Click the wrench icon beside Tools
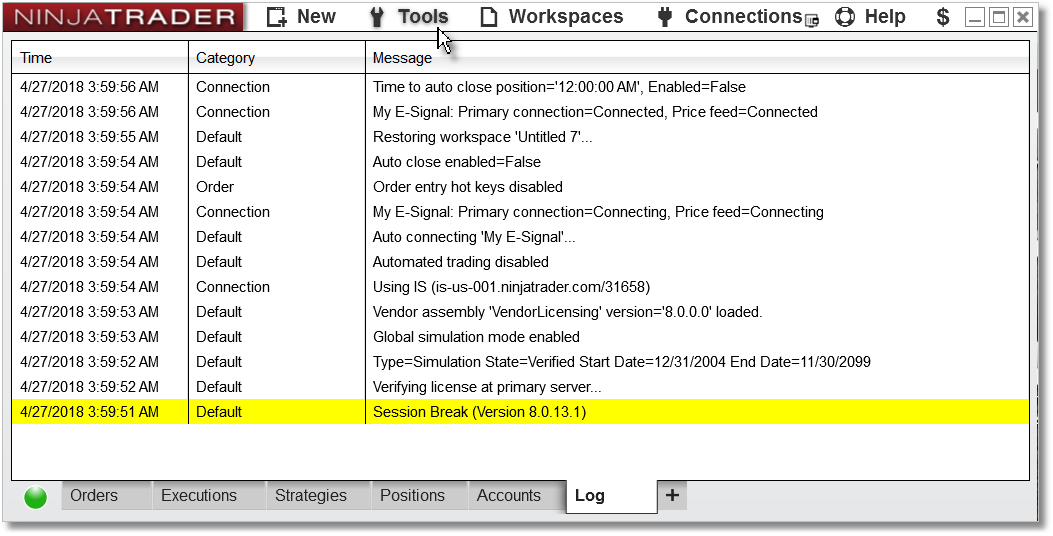Image resolution: width=1053 pixels, height=536 pixels. [377, 17]
